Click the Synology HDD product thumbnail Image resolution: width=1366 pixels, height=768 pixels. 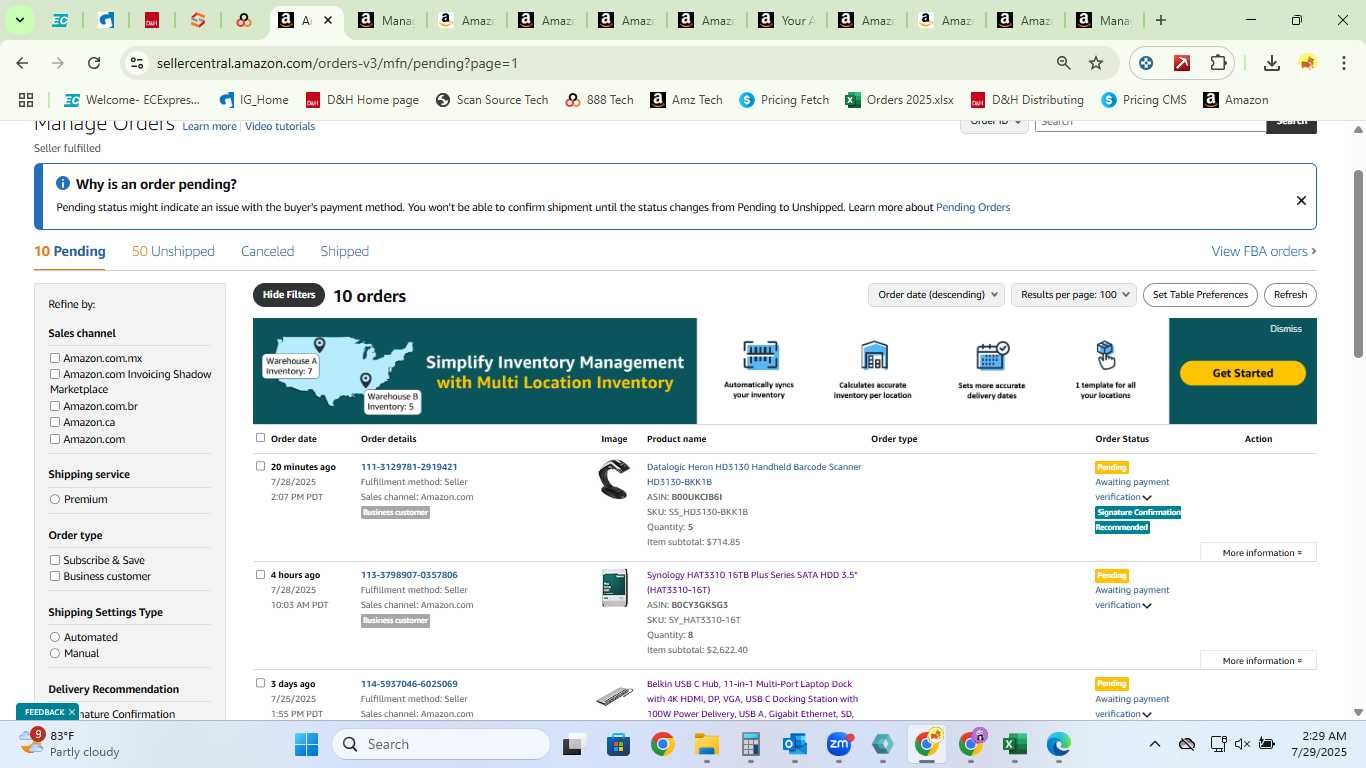coord(614,588)
